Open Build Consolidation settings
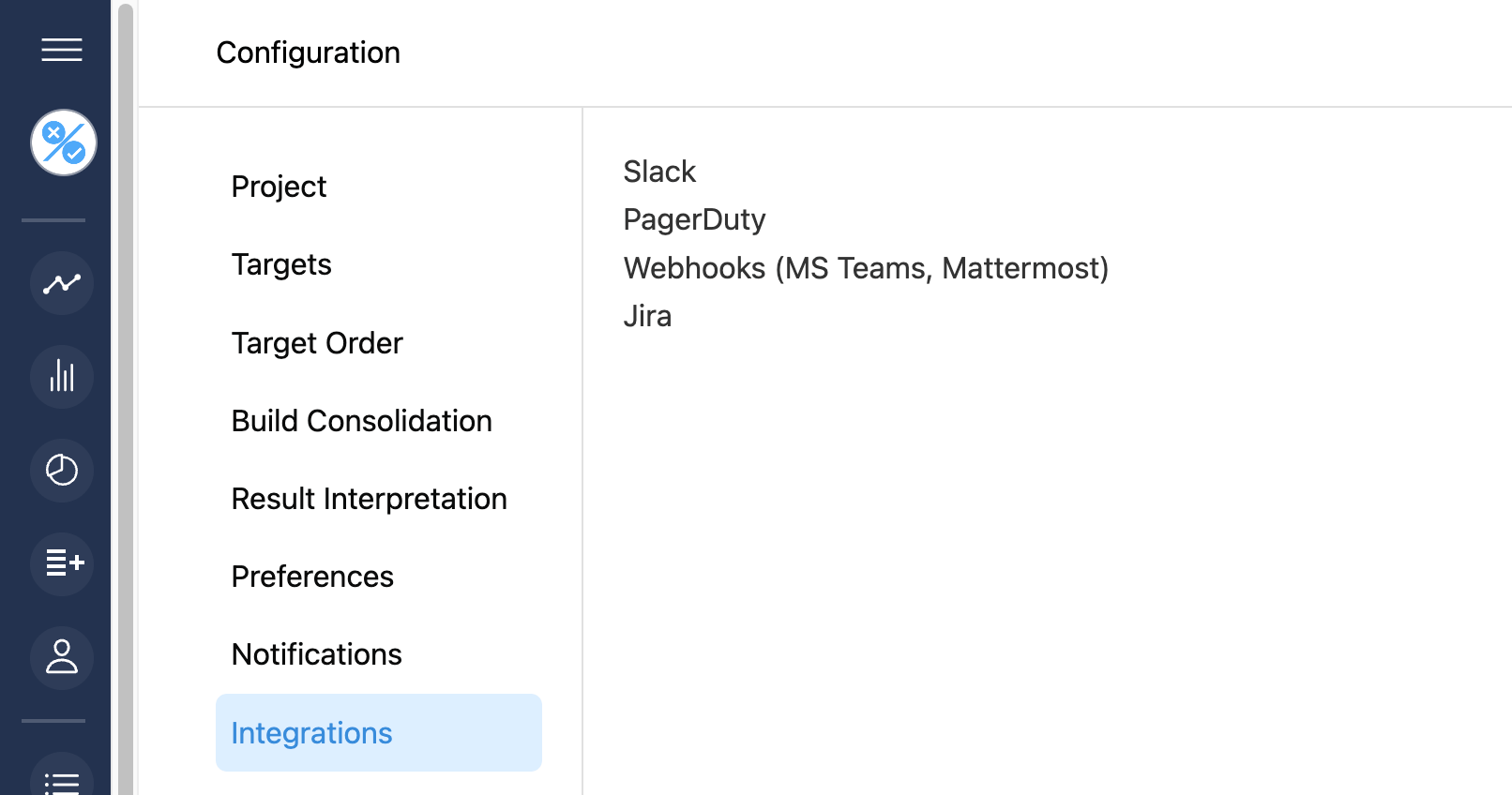 click(362, 421)
